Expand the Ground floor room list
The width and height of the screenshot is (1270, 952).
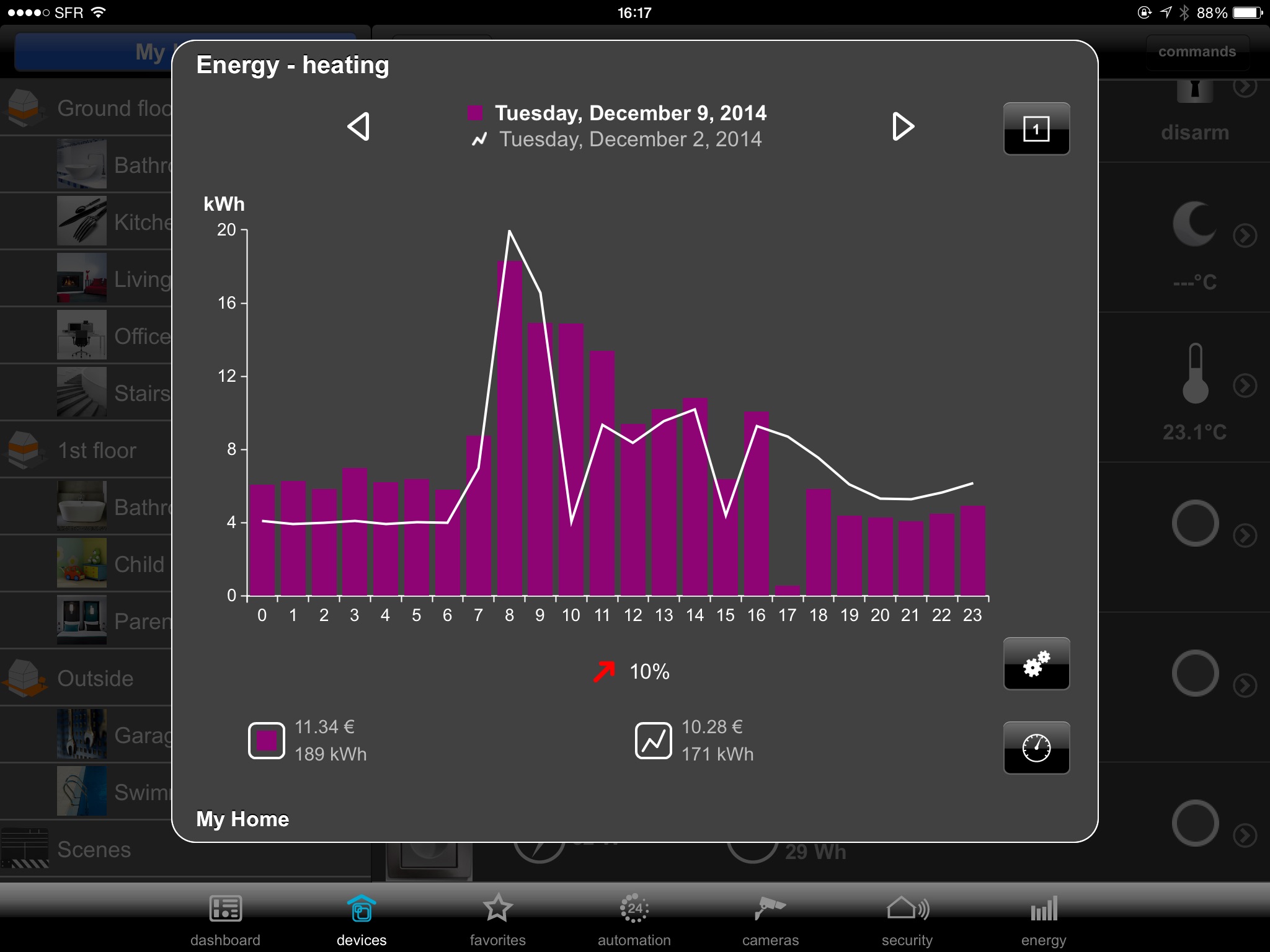point(90,107)
